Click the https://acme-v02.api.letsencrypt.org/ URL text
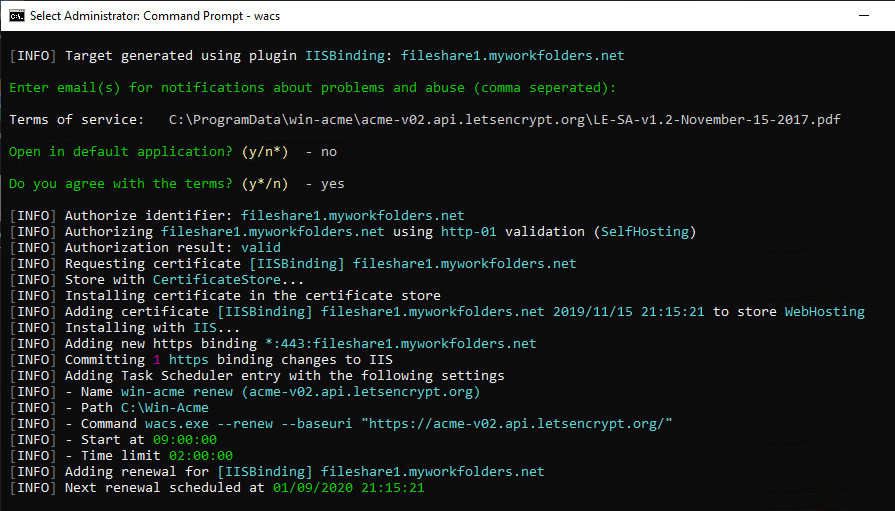Viewport: 895px width, 511px height. point(518,423)
